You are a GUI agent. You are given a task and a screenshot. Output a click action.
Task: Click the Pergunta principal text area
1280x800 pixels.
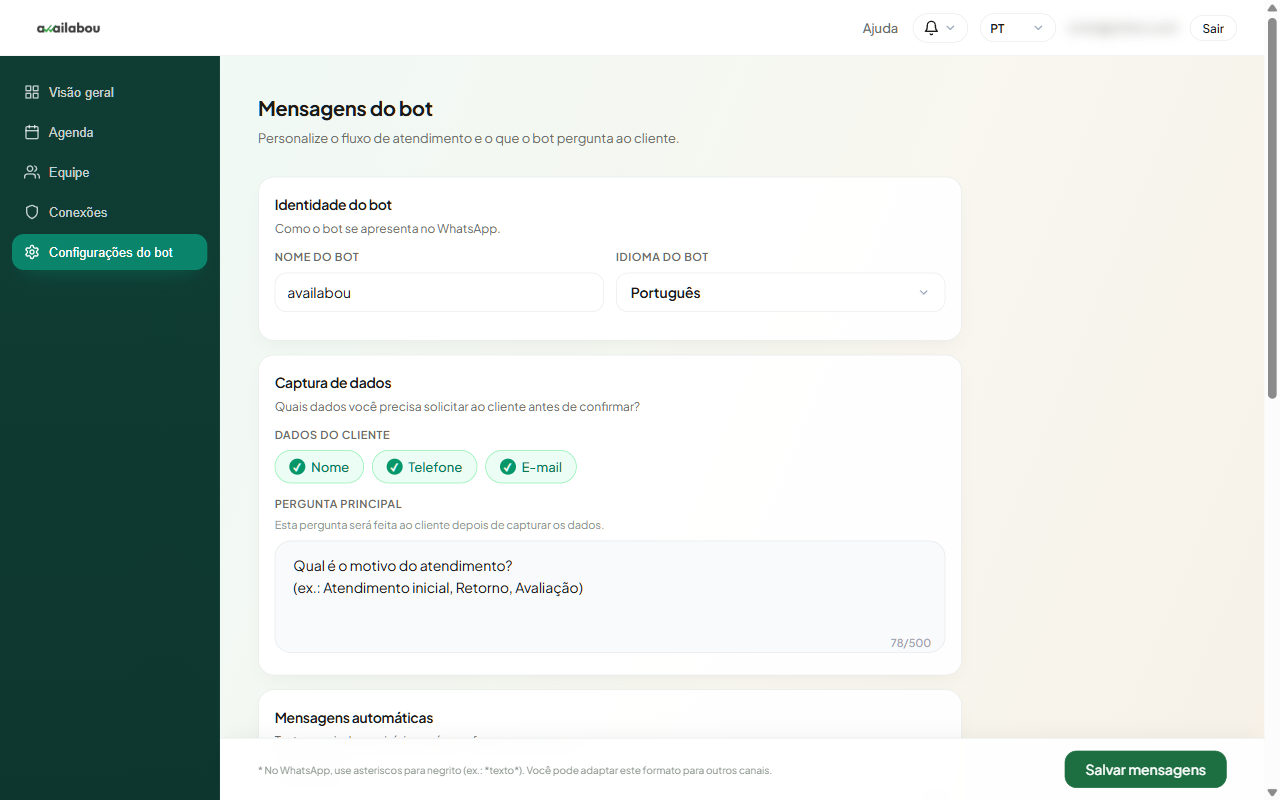click(610, 597)
